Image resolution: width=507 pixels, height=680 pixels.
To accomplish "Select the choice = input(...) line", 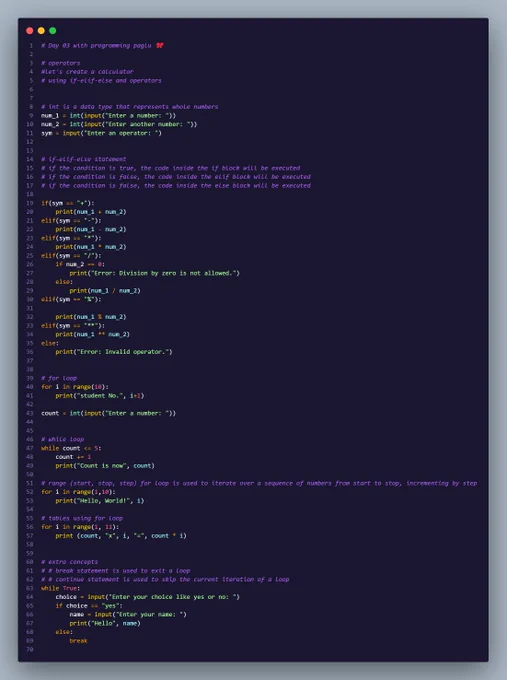I will 147,597.
